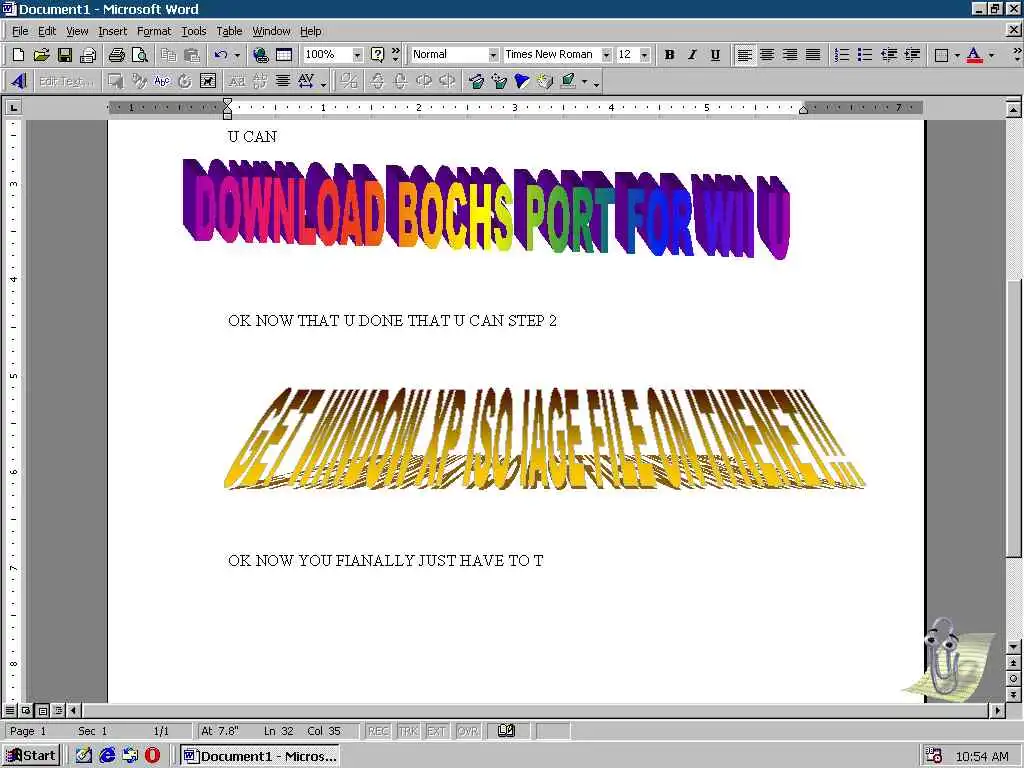
Task: Increase paragraph indent
Action: click(912, 55)
